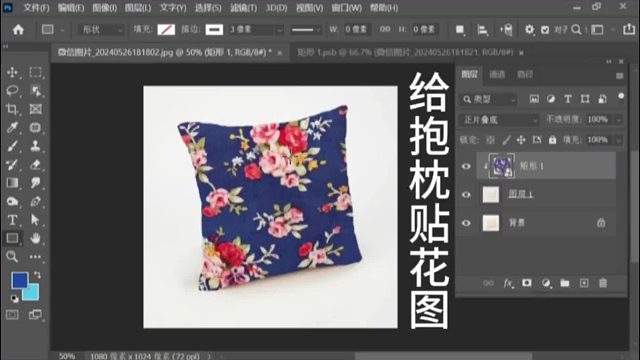Open the fill 100% dropdown arrow
This screenshot has height=360, width=640.
click(x=619, y=140)
